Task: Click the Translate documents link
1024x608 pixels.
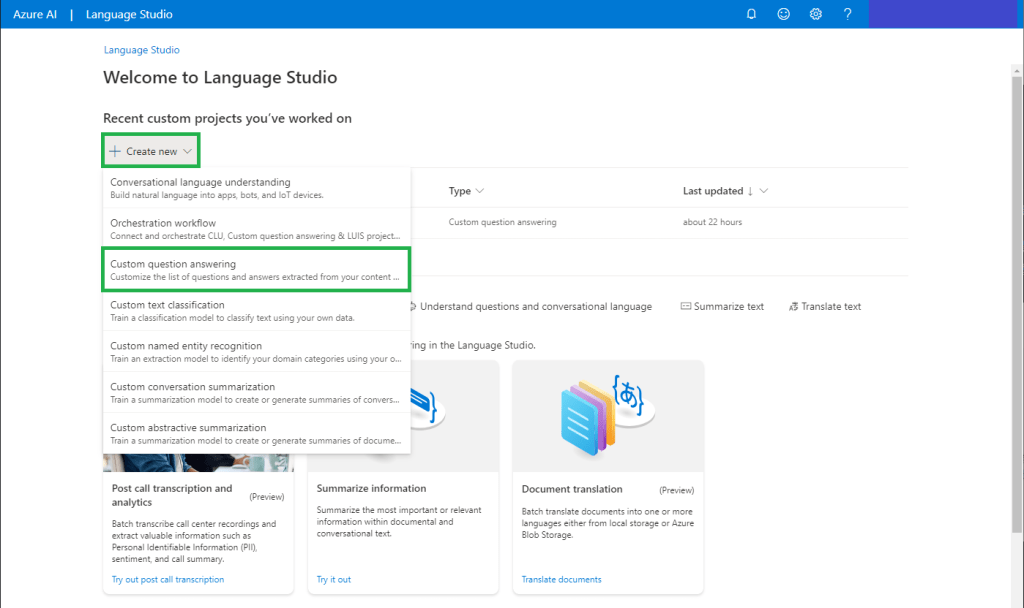Action: tap(561, 579)
